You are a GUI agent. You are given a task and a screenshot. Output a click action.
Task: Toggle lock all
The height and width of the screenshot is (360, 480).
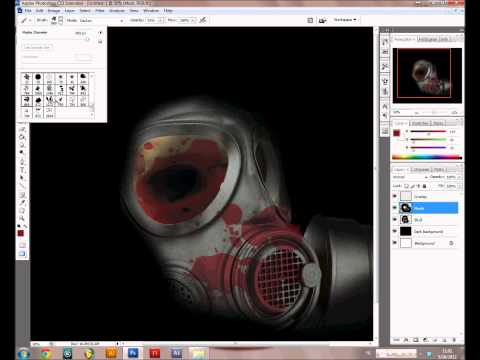425,186
